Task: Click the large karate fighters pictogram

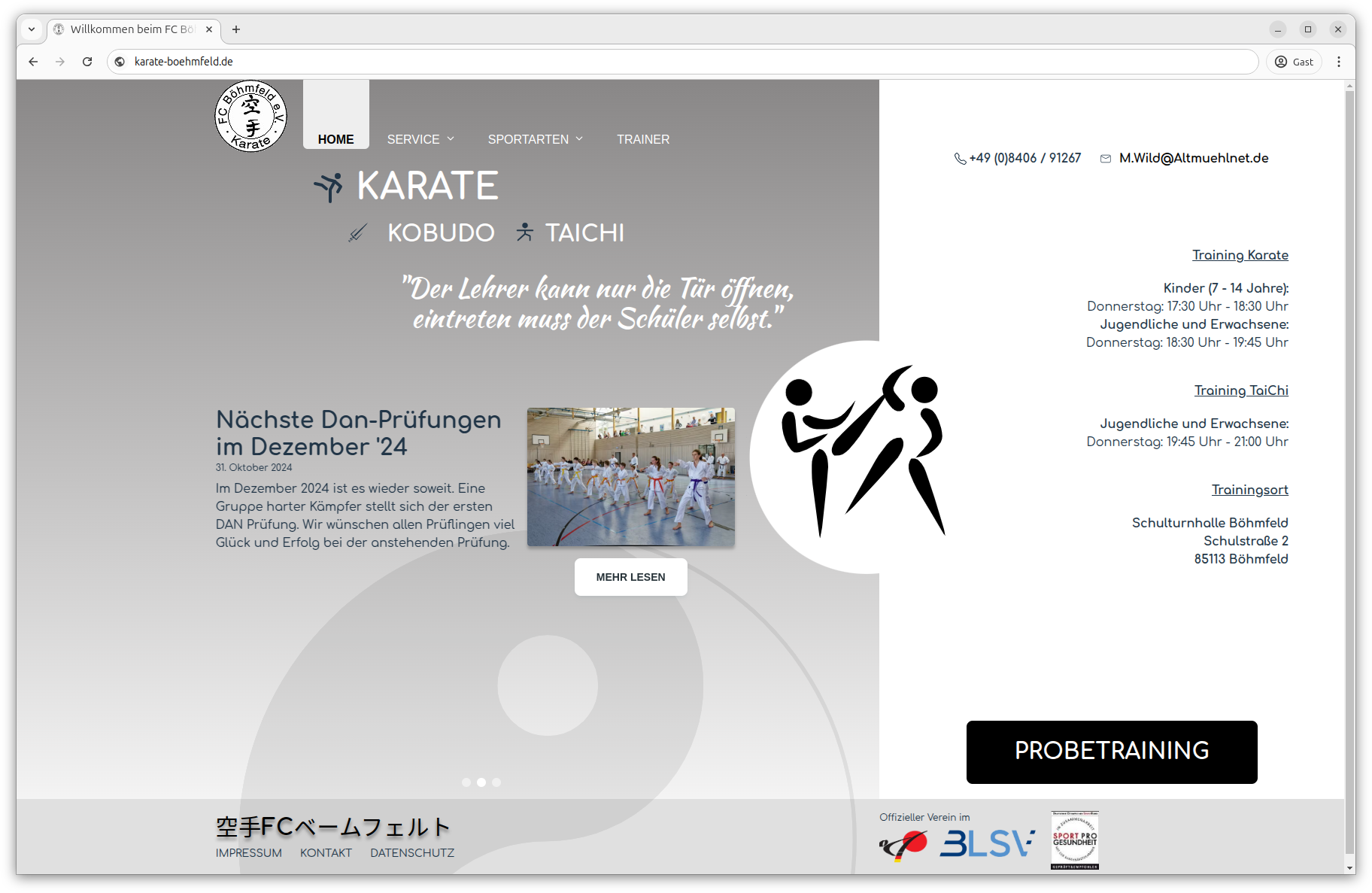Action: point(864,451)
